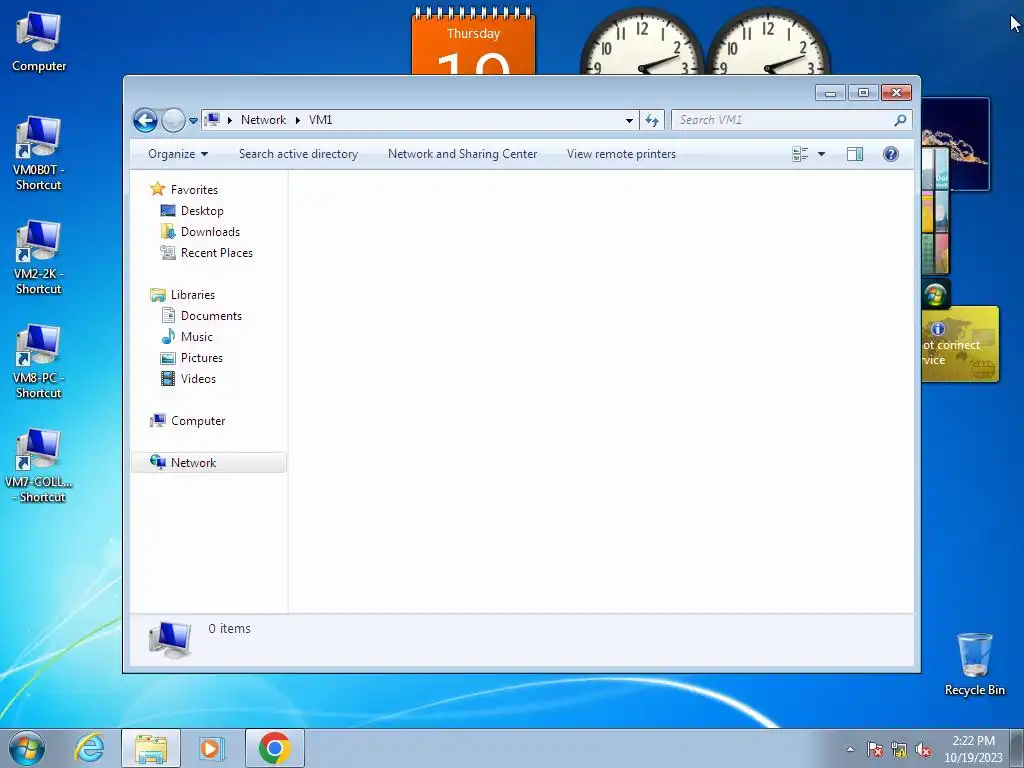The height and width of the screenshot is (768, 1024).
Task: Open the recent pages dropdown arrow
Action: (193, 121)
